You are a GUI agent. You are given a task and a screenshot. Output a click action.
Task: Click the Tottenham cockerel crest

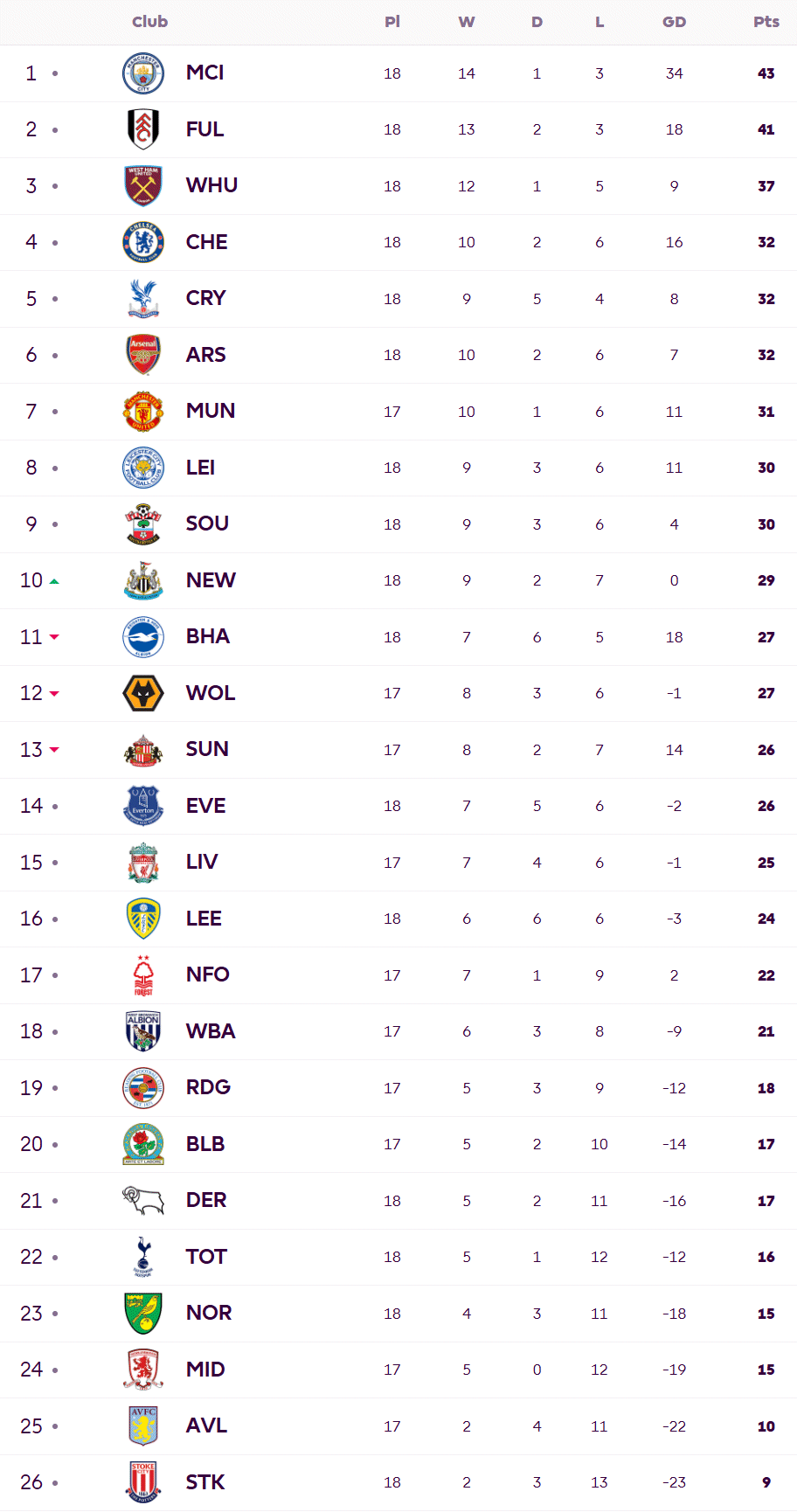tap(143, 1257)
